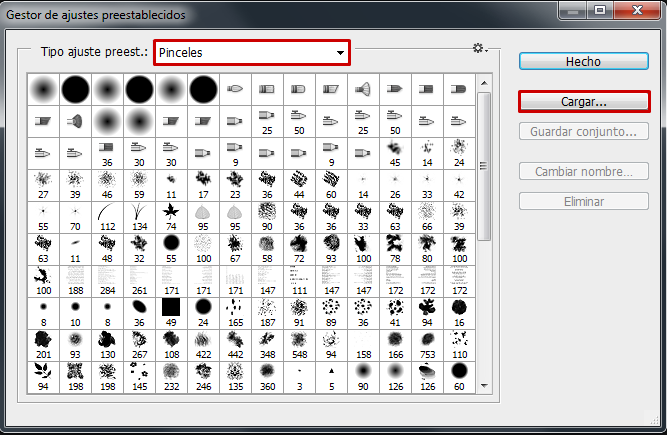The height and width of the screenshot is (435, 667).
Task: Choose the dune grass brush sized 134
Action: click(139, 214)
